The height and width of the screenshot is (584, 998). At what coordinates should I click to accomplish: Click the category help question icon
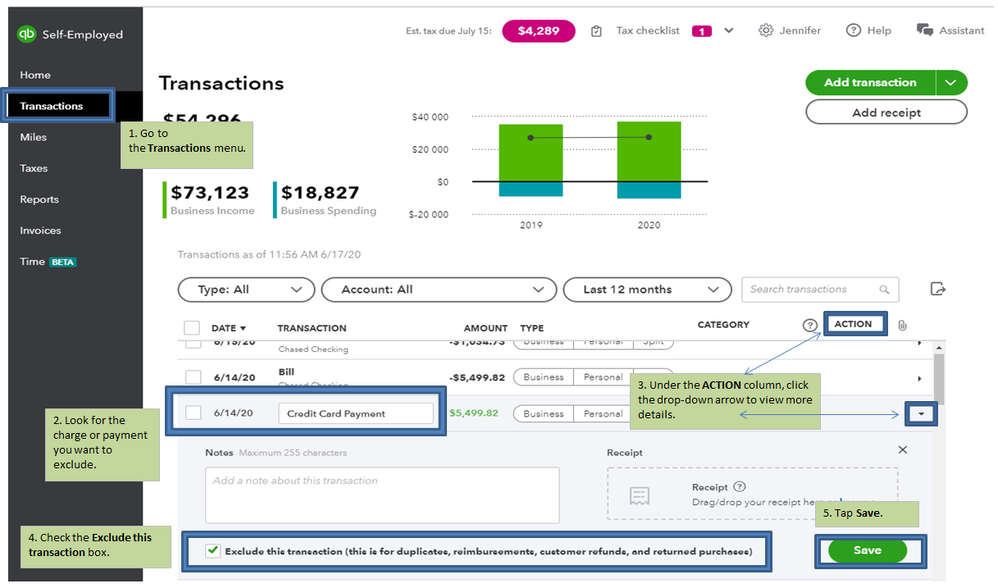click(810, 325)
